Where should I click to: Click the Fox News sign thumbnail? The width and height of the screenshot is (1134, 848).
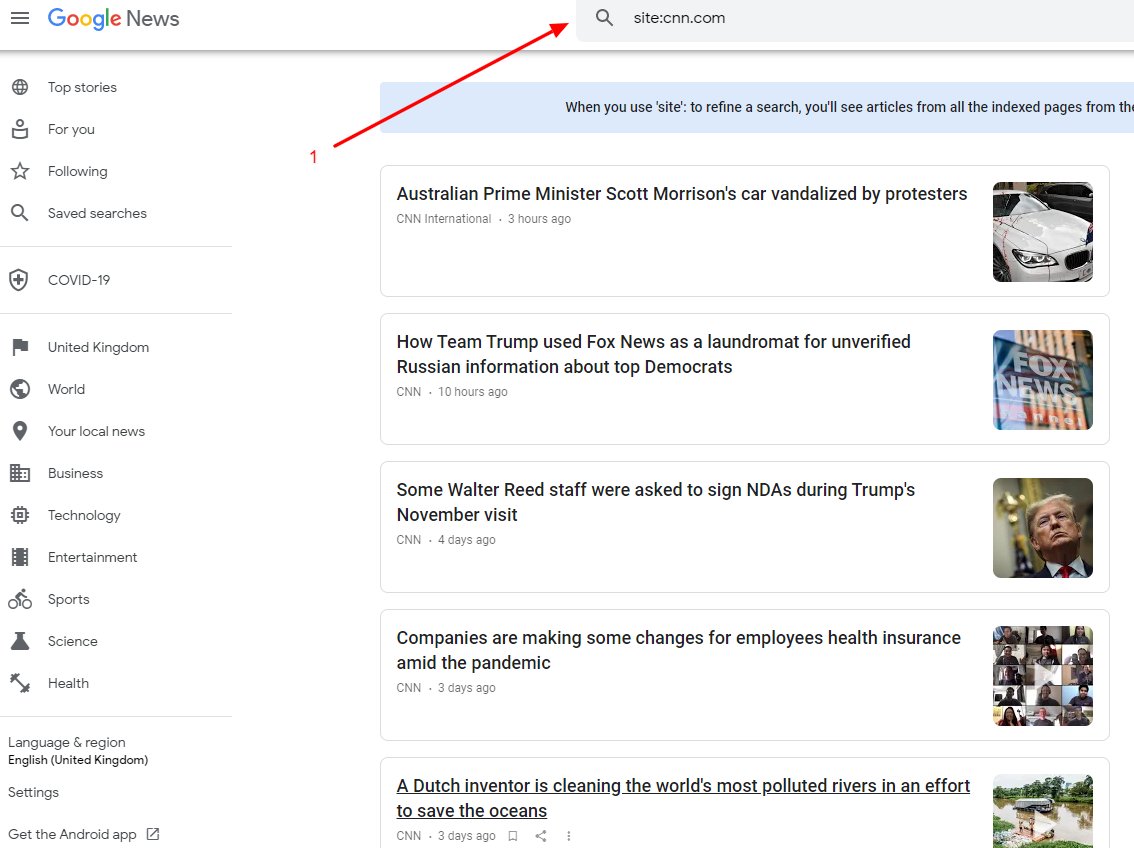click(x=1042, y=380)
